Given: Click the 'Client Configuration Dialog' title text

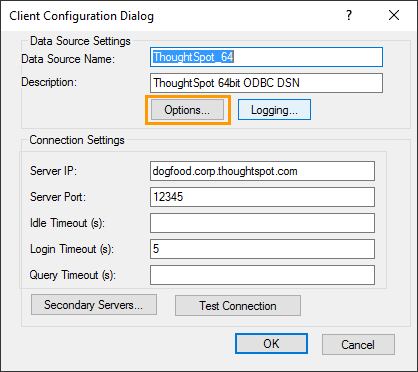Looking at the screenshot, I should 82,16.
